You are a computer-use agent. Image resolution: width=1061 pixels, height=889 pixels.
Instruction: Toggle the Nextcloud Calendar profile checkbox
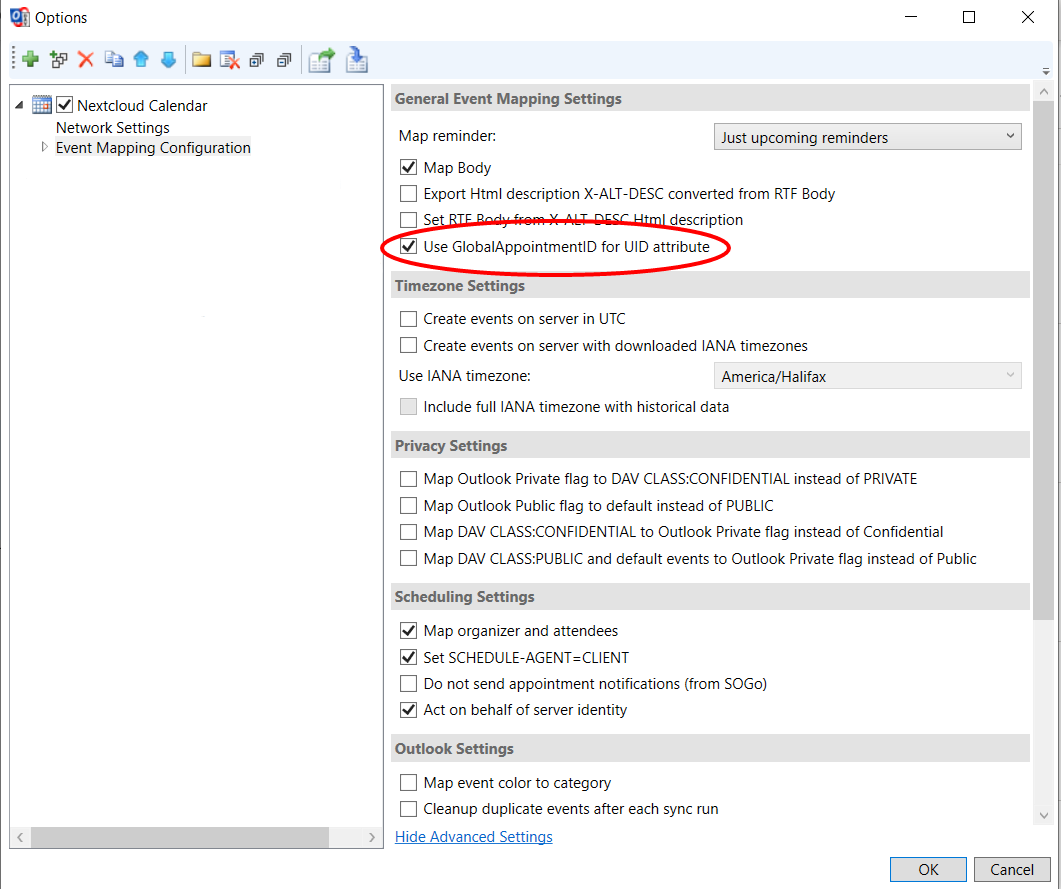64,105
